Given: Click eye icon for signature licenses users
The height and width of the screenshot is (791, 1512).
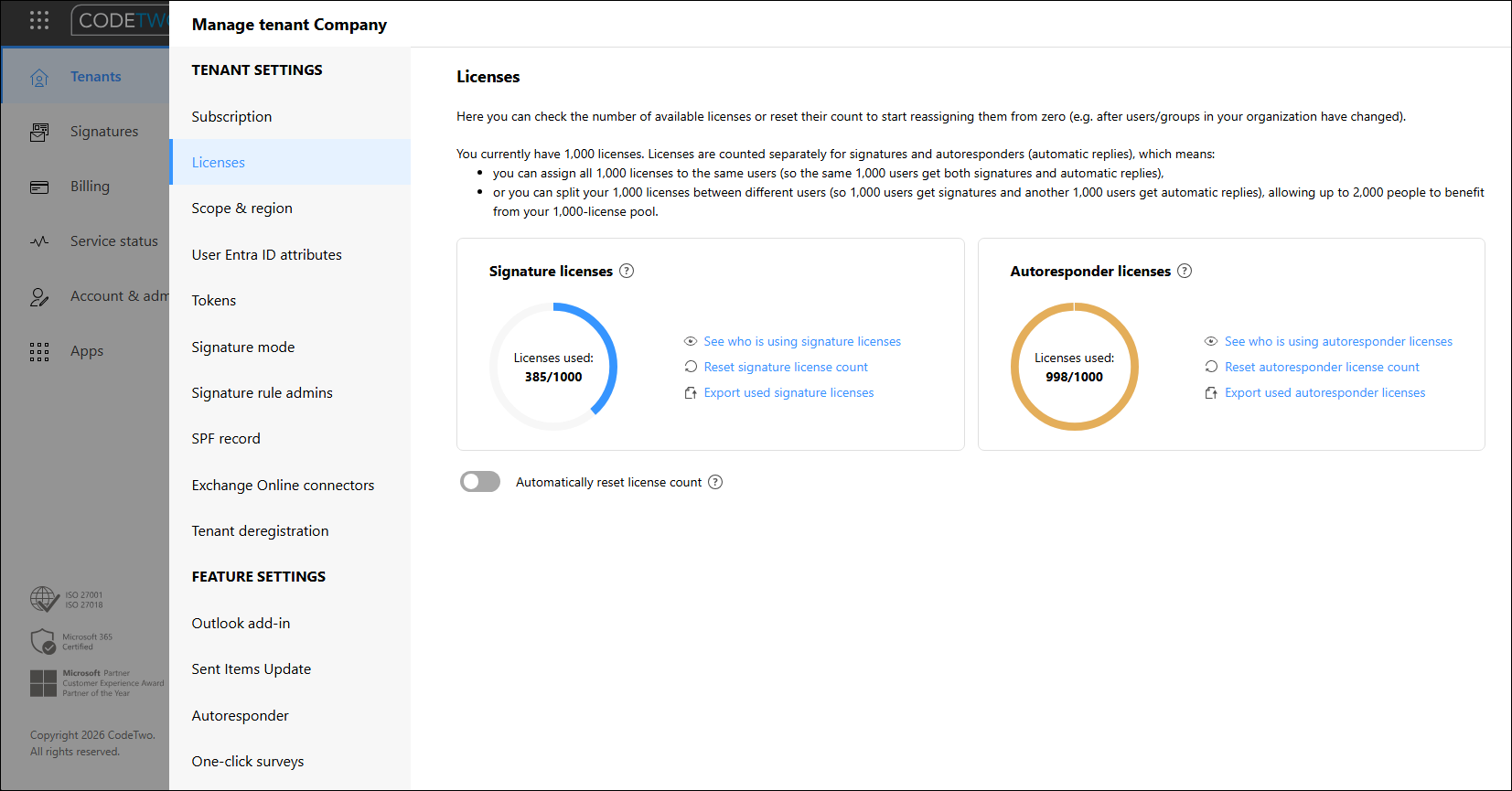Looking at the screenshot, I should tap(691, 341).
